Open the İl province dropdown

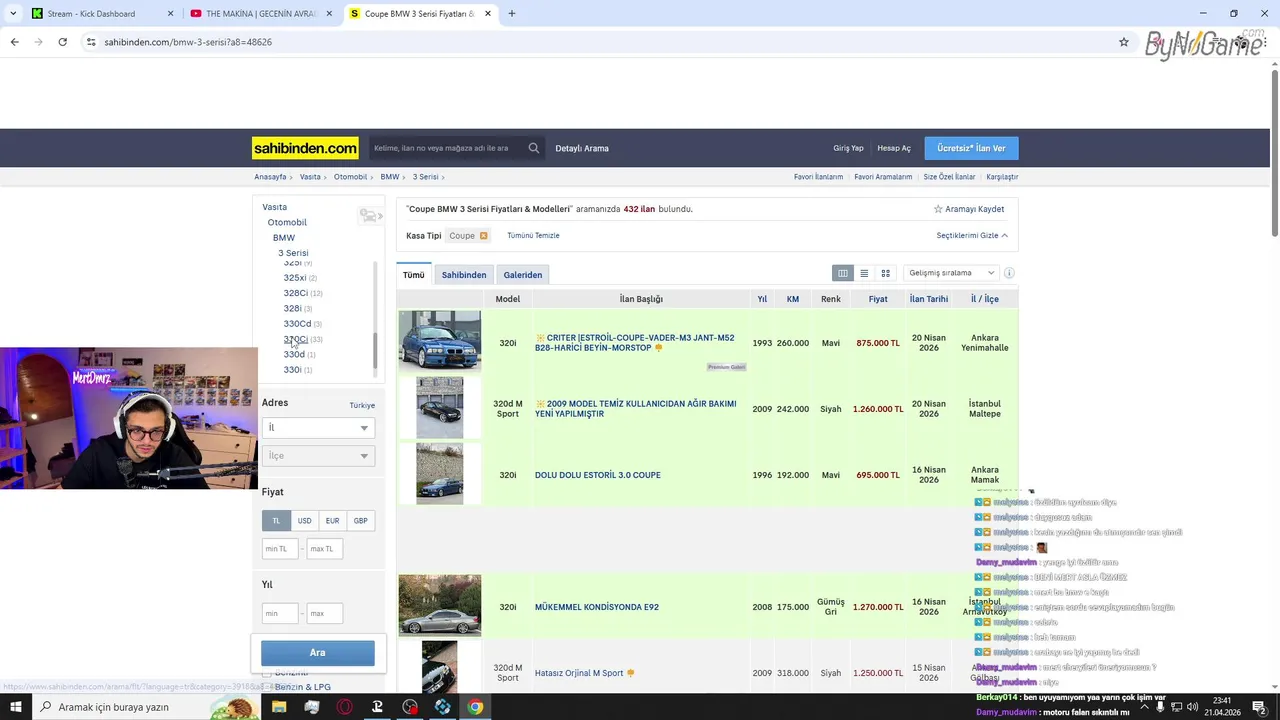[x=318, y=428]
